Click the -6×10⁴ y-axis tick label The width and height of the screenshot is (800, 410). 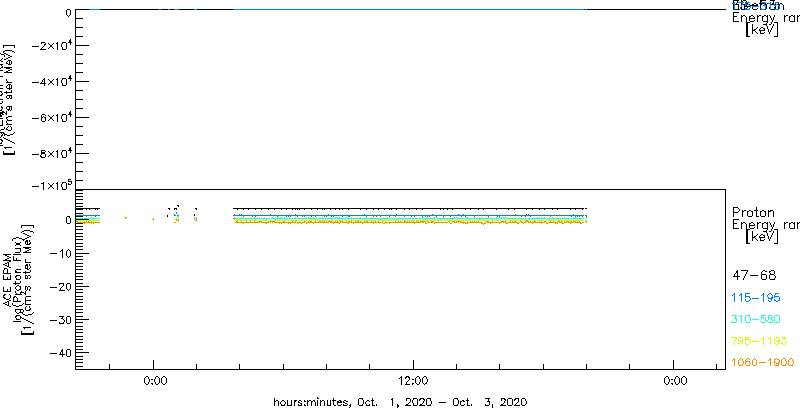coord(50,118)
